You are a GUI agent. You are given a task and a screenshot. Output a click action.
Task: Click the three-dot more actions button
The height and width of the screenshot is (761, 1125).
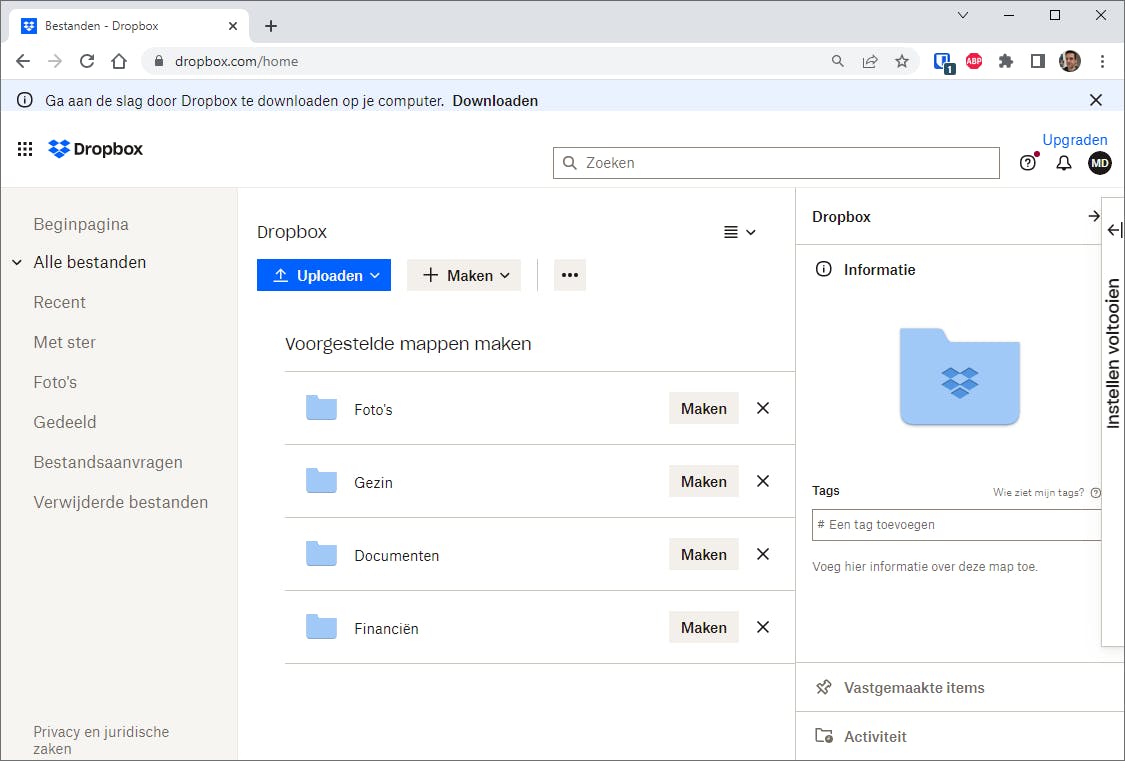click(x=570, y=275)
